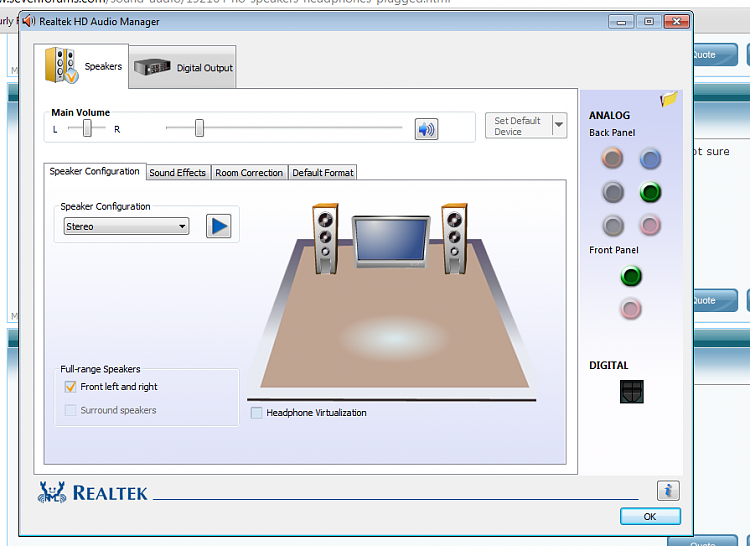Screen dimensions: 750x546
Task: Open connector settings folder icon
Action: click(x=669, y=99)
